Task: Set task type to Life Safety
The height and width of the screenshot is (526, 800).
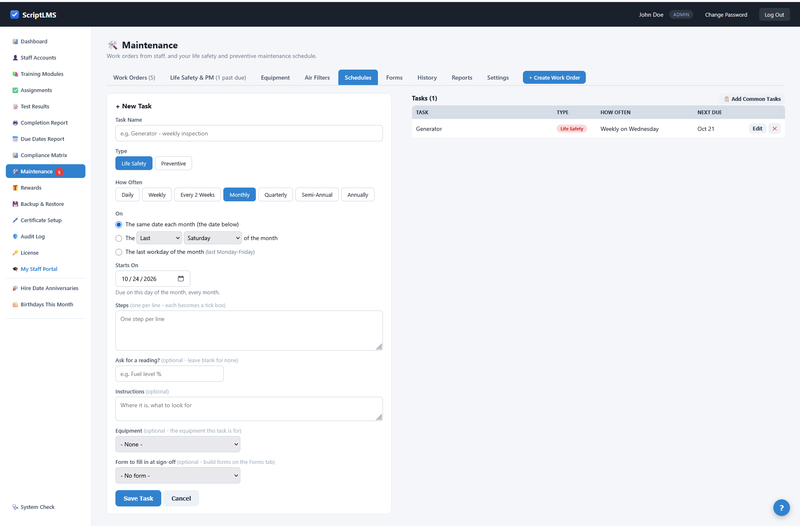Action: point(134,164)
